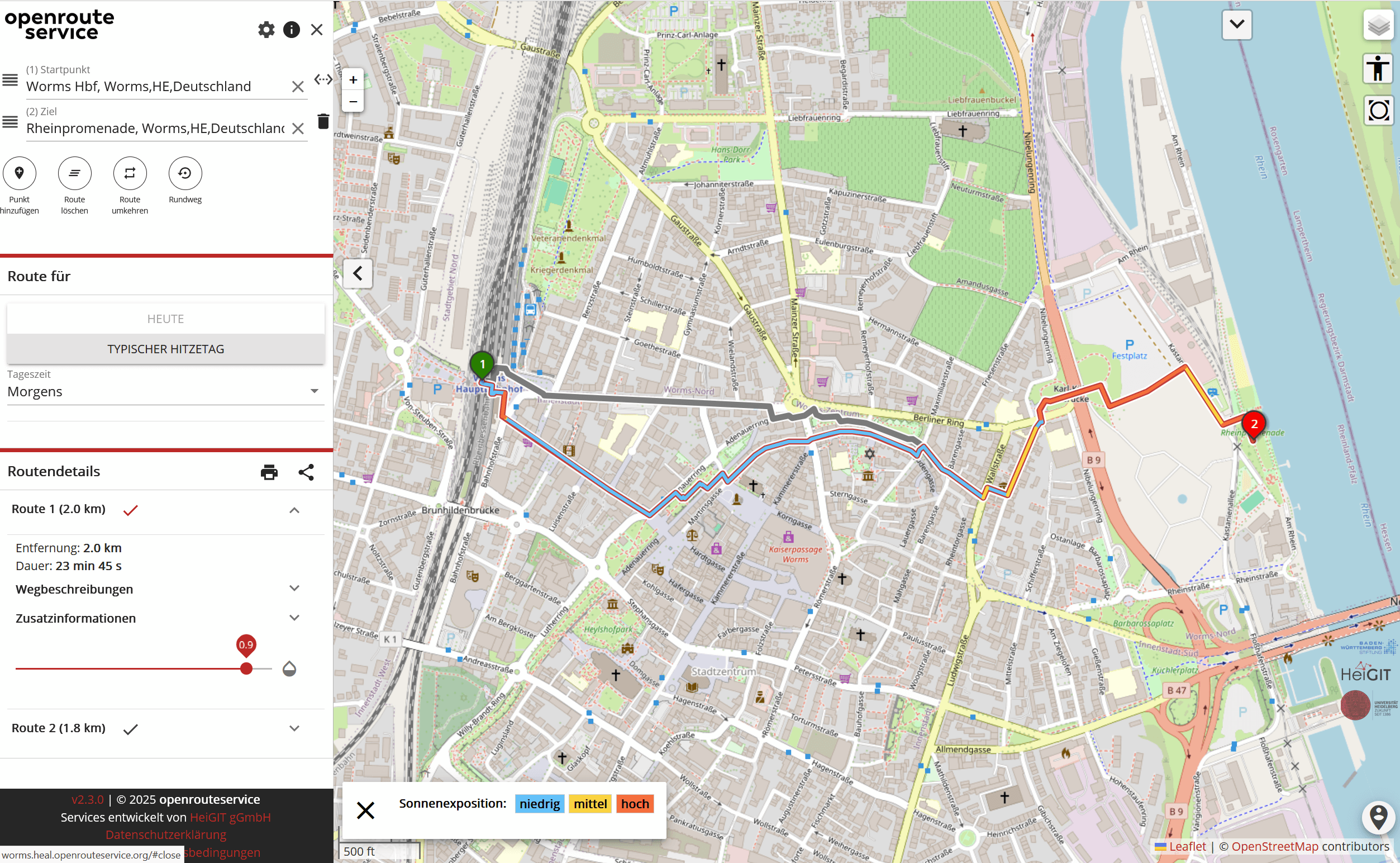Select the TYPISCHER HITZETAG tab
The image size is (1400, 863).
(x=165, y=349)
